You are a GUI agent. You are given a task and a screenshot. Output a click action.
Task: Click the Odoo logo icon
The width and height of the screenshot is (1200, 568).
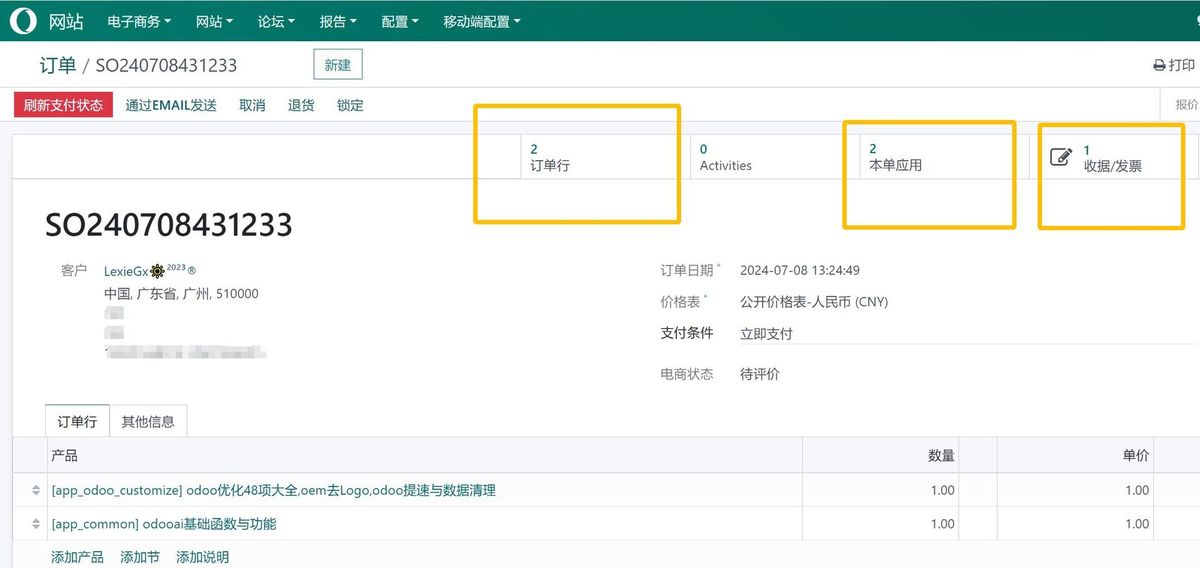23,21
